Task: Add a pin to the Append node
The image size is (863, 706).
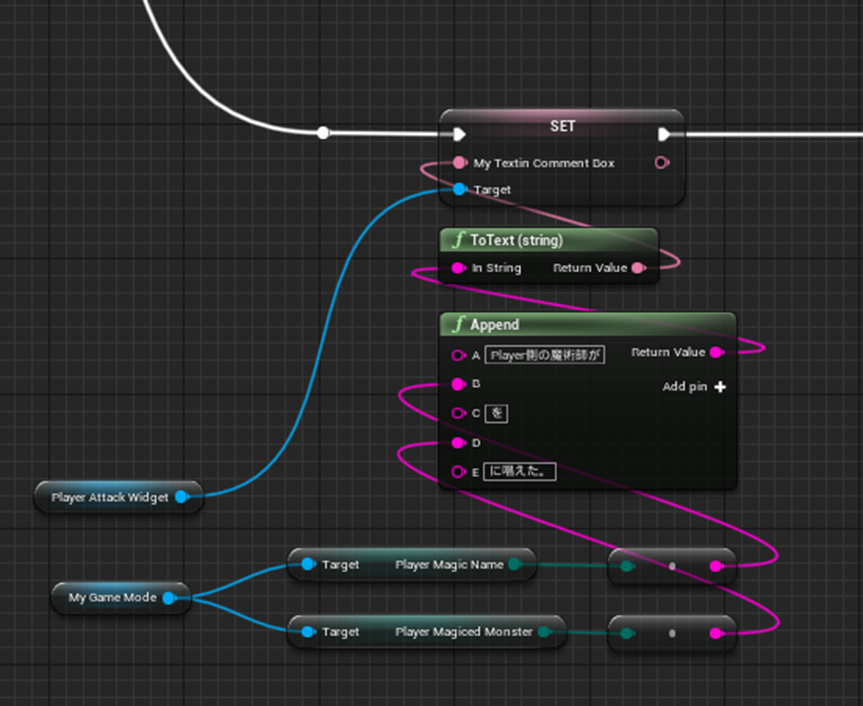Action: click(x=695, y=387)
